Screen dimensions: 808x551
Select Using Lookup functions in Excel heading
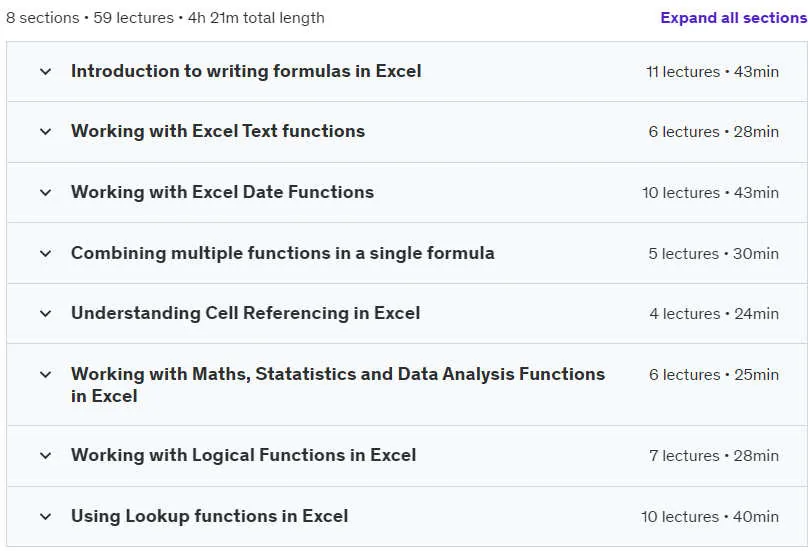[x=210, y=516]
